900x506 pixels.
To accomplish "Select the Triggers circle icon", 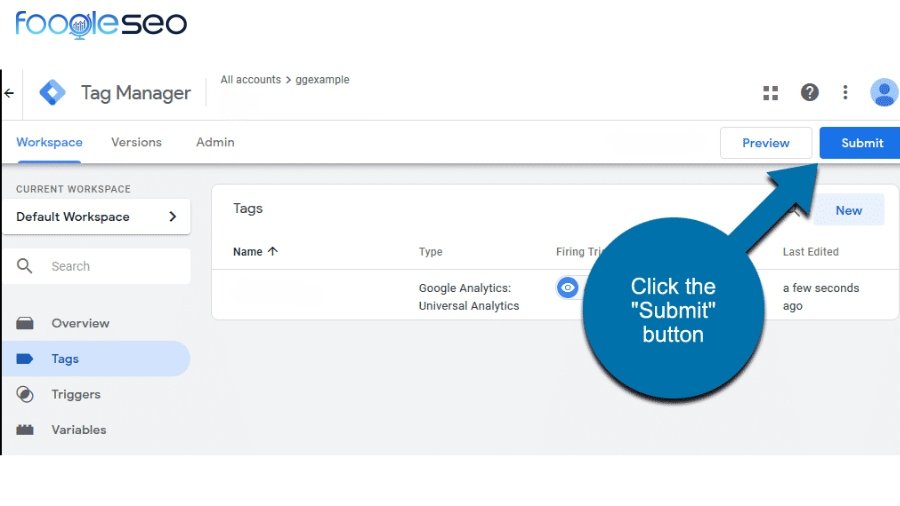I will pyautogui.click(x=25, y=394).
